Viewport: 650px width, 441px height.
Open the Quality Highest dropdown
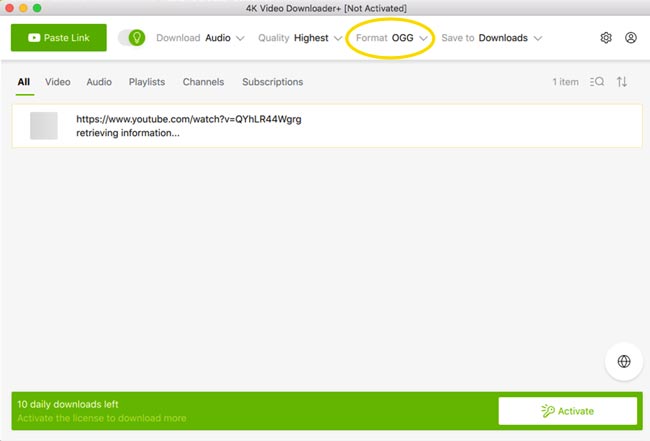pyautogui.click(x=300, y=38)
